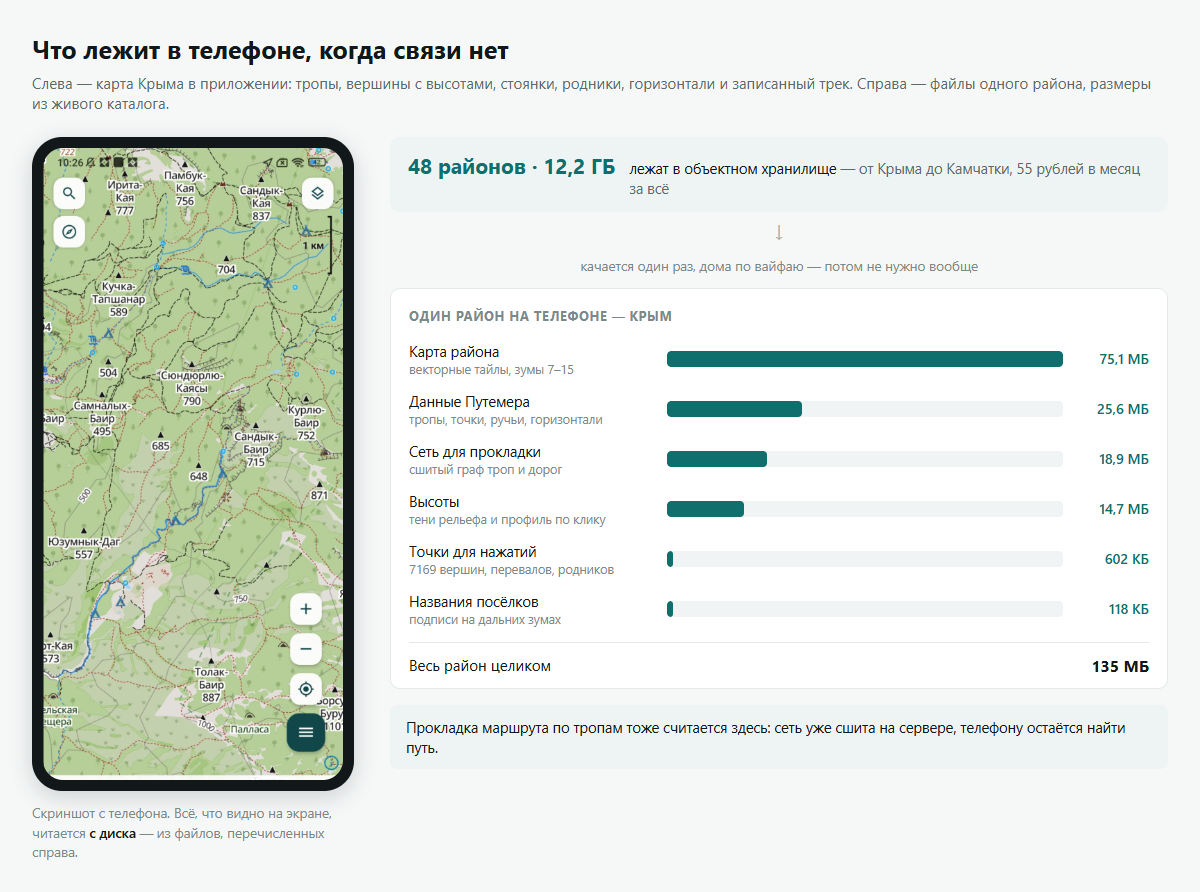Click the 'качается один раз' caption line

click(779, 267)
